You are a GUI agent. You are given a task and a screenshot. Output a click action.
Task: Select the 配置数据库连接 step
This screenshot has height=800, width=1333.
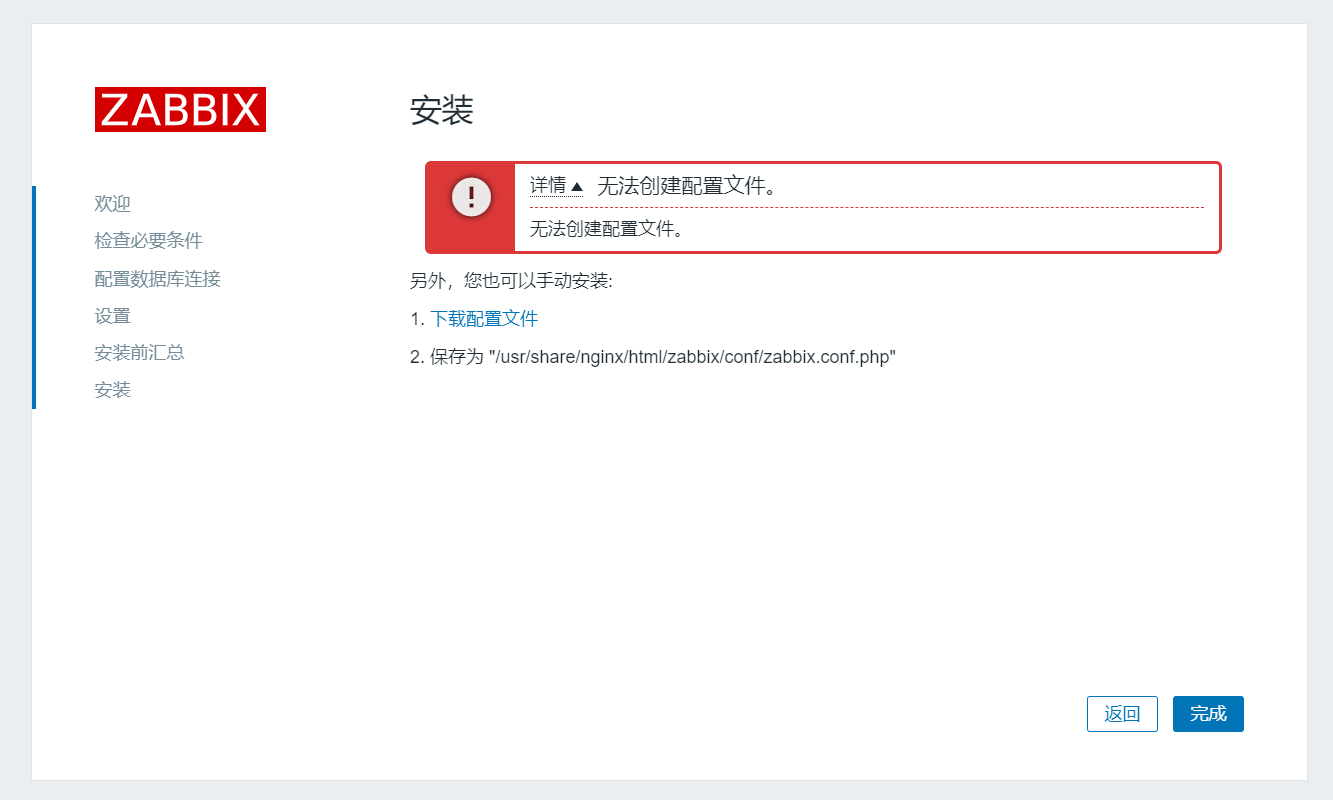[x=158, y=279]
